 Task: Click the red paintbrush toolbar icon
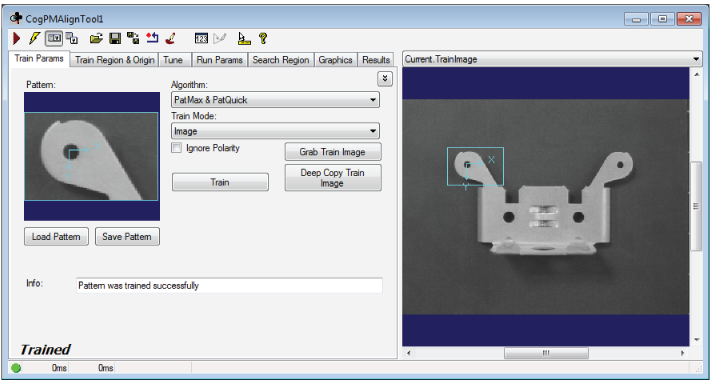170,38
